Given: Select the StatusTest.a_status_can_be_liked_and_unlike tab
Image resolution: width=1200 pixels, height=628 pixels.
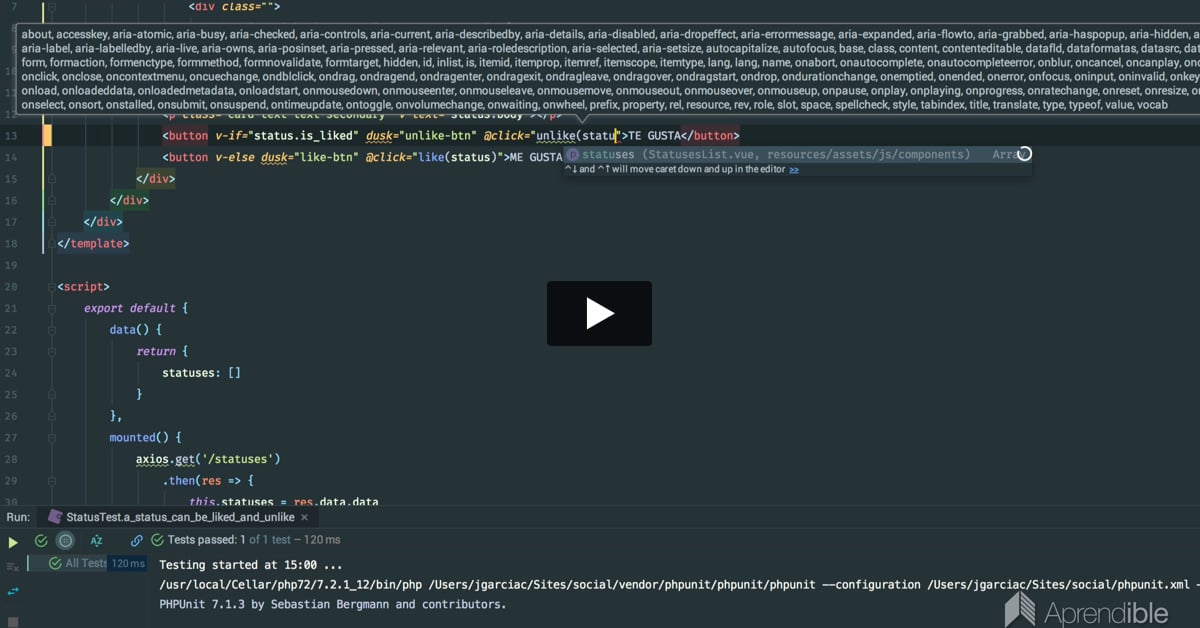Looking at the screenshot, I should pyautogui.click(x=180, y=517).
